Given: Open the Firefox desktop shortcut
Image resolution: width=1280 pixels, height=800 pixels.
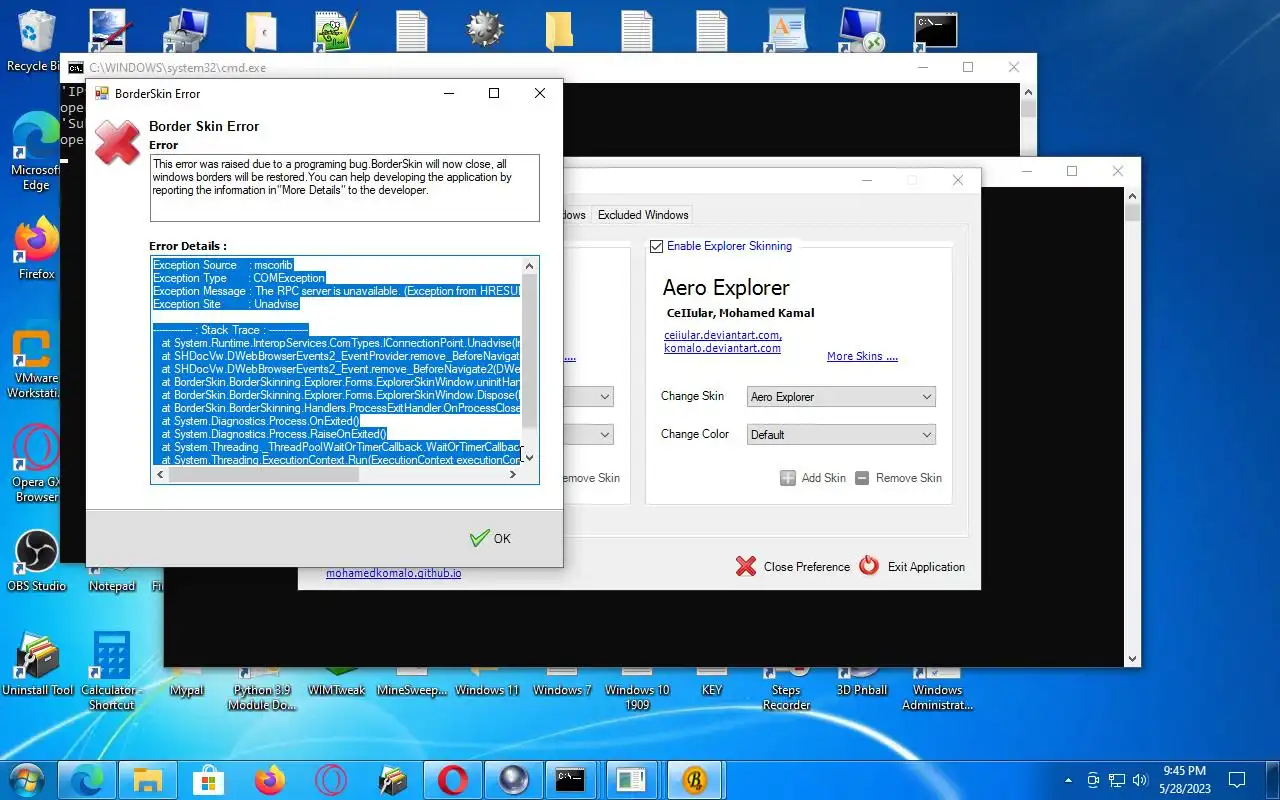Looking at the screenshot, I should tap(35, 248).
